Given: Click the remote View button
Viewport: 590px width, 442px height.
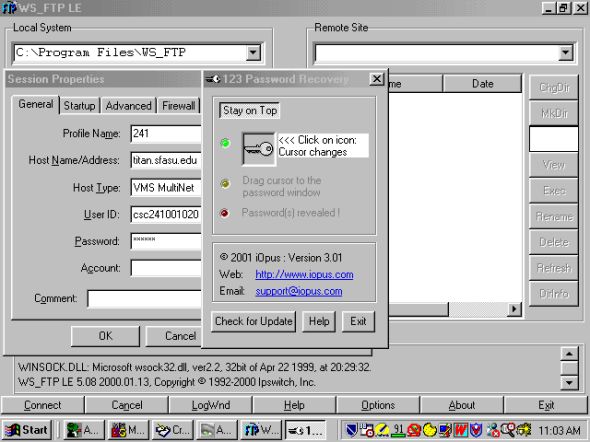Looking at the screenshot, I should point(554,165).
